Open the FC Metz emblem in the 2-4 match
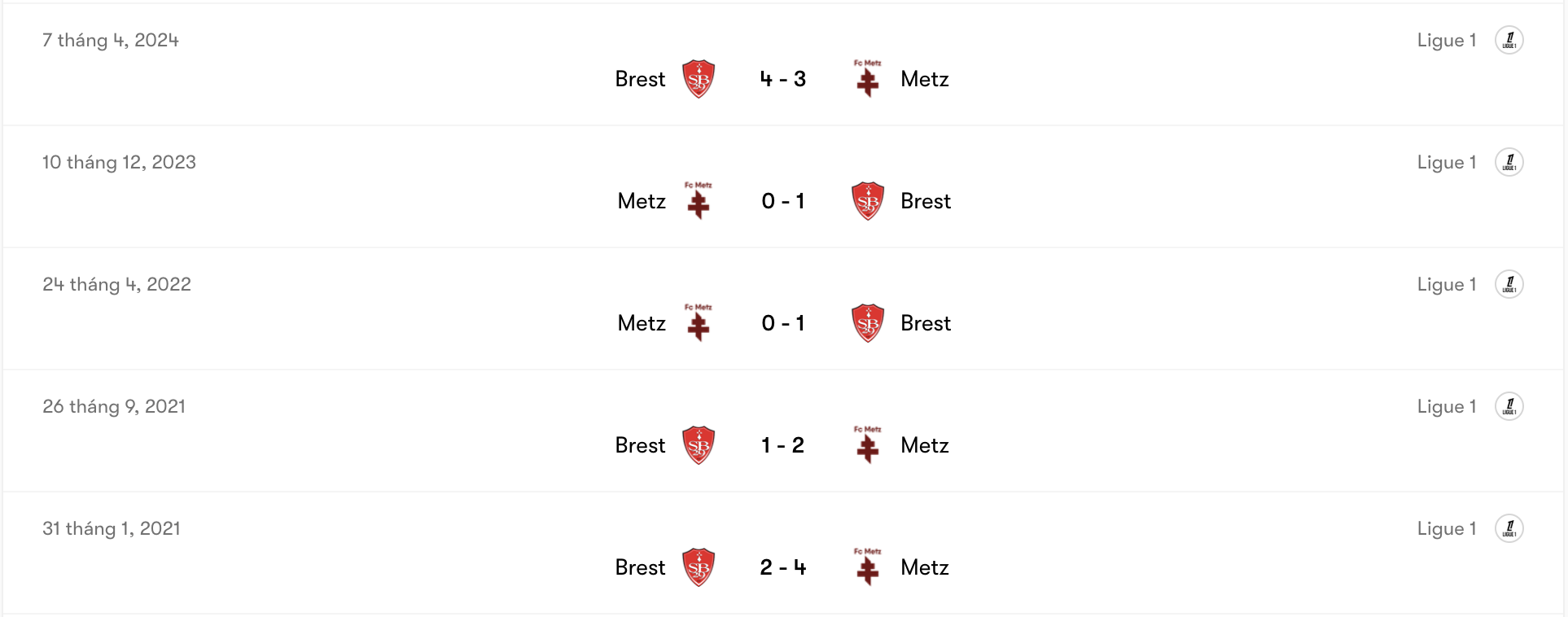1568x617 pixels. pos(867,567)
